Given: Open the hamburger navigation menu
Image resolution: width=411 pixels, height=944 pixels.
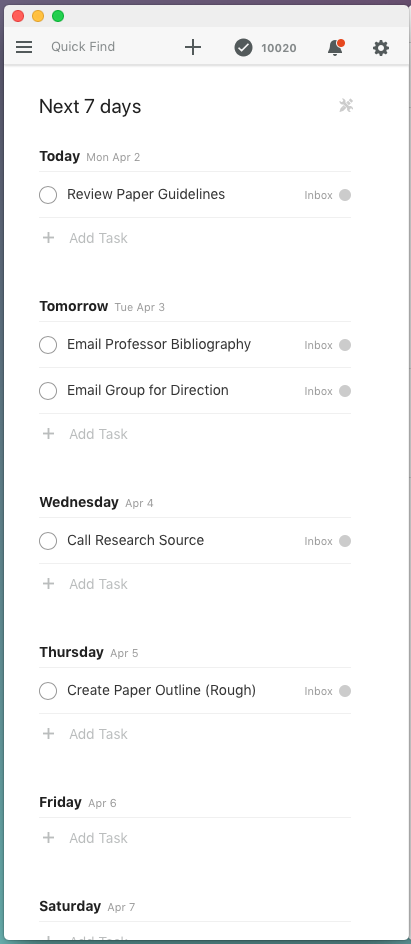Looking at the screenshot, I should pyautogui.click(x=24, y=47).
